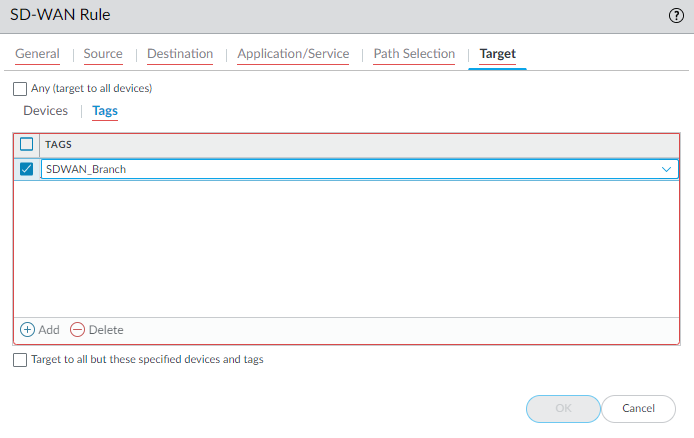Expand the SDWAN_Branch tag dropdown arrow
The width and height of the screenshot is (694, 438).
tap(667, 169)
